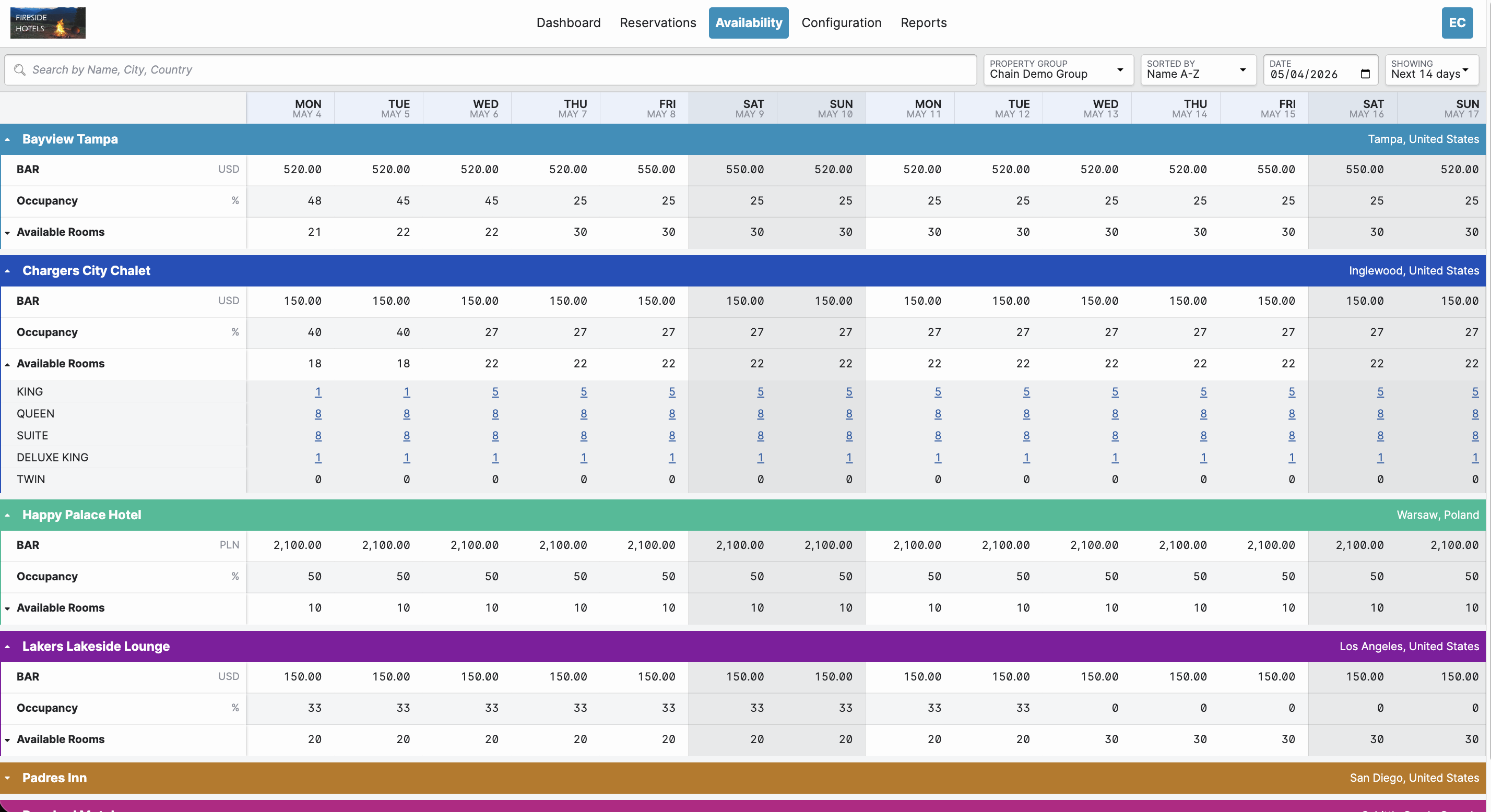Collapse the Bayview Tampa property section

pyautogui.click(x=7, y=139)
